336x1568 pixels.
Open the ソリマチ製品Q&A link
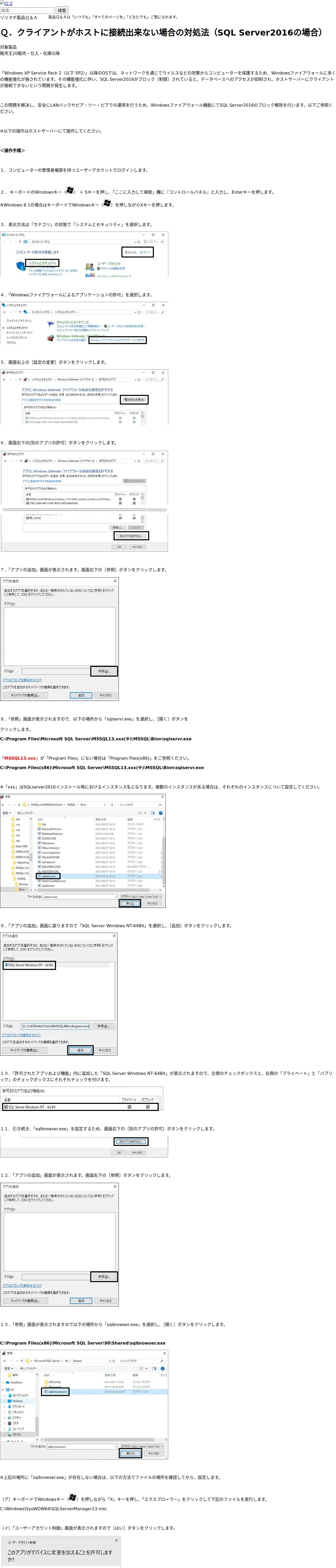(x=18, y=18)
